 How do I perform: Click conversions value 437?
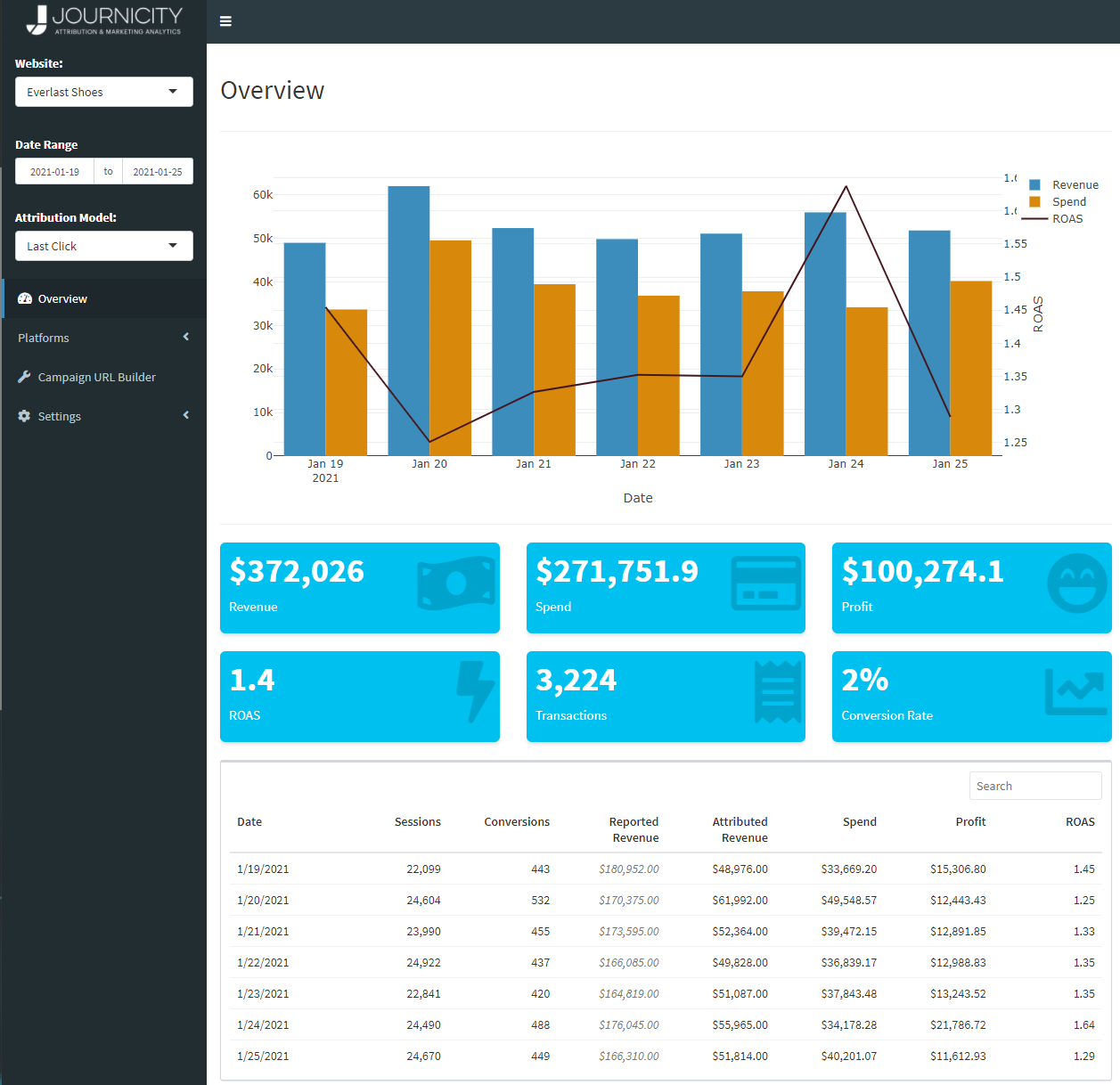pos(540,963)
